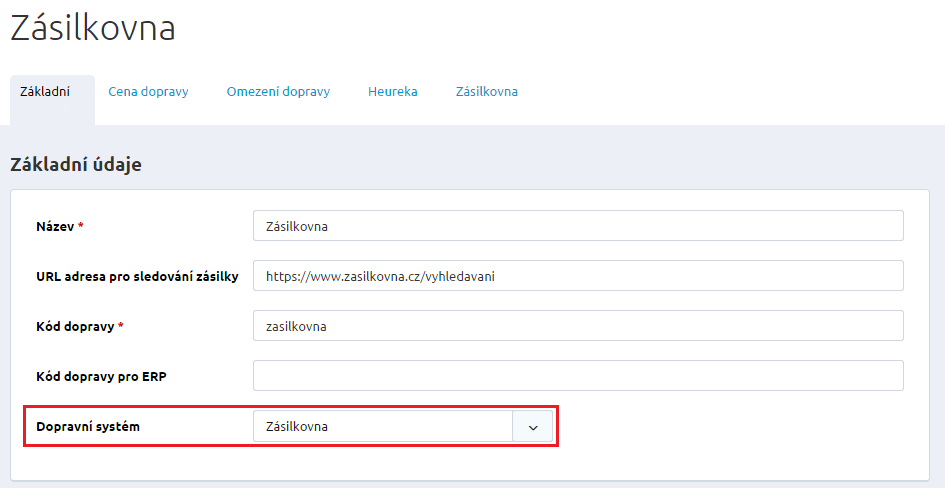Click the Dopravní systém label
This screenshot has width=945, height=488.
(x=88, y=427)
